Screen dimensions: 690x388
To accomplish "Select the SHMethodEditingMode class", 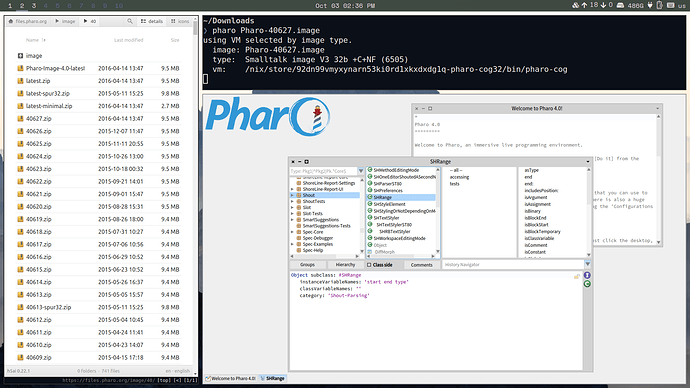I will click(396, 170).
